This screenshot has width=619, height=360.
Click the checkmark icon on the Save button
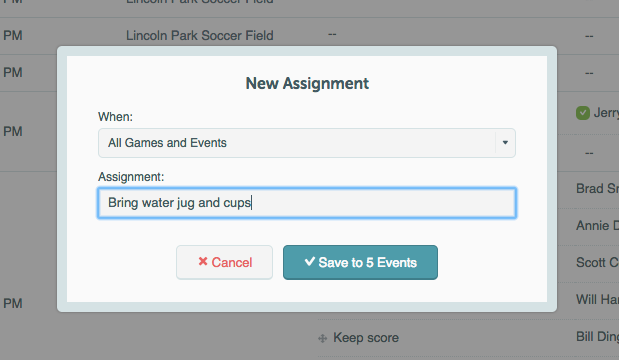(x=310, y=261)
